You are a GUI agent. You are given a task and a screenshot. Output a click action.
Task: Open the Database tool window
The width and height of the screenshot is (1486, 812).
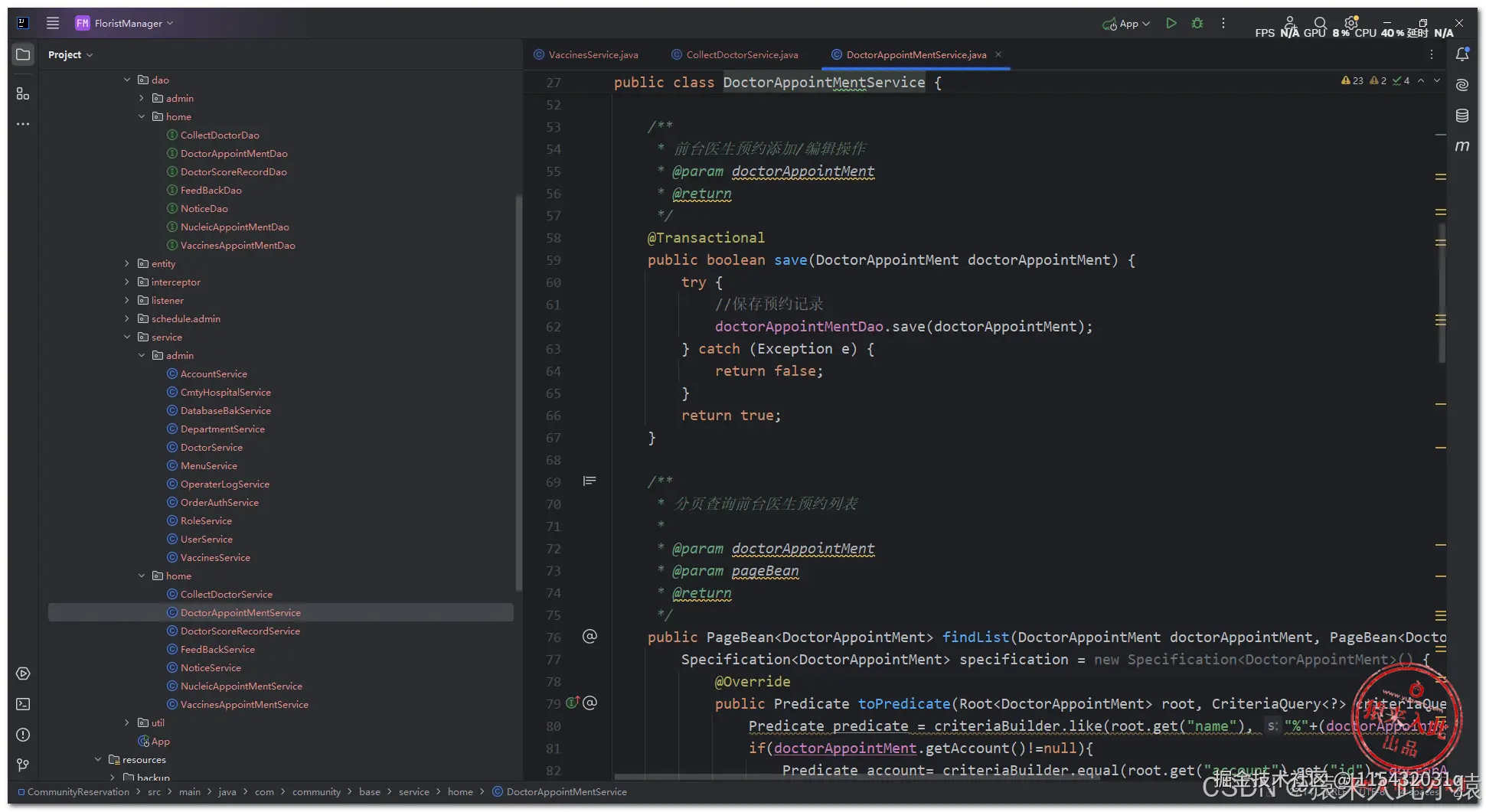(1462, 116)
